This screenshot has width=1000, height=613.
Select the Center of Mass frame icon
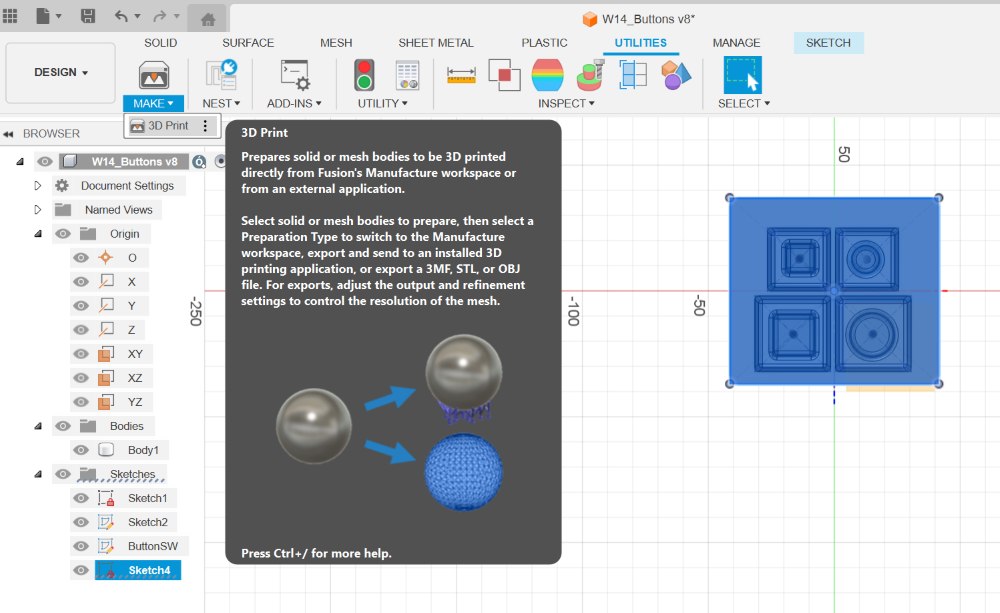pos(633,75)
